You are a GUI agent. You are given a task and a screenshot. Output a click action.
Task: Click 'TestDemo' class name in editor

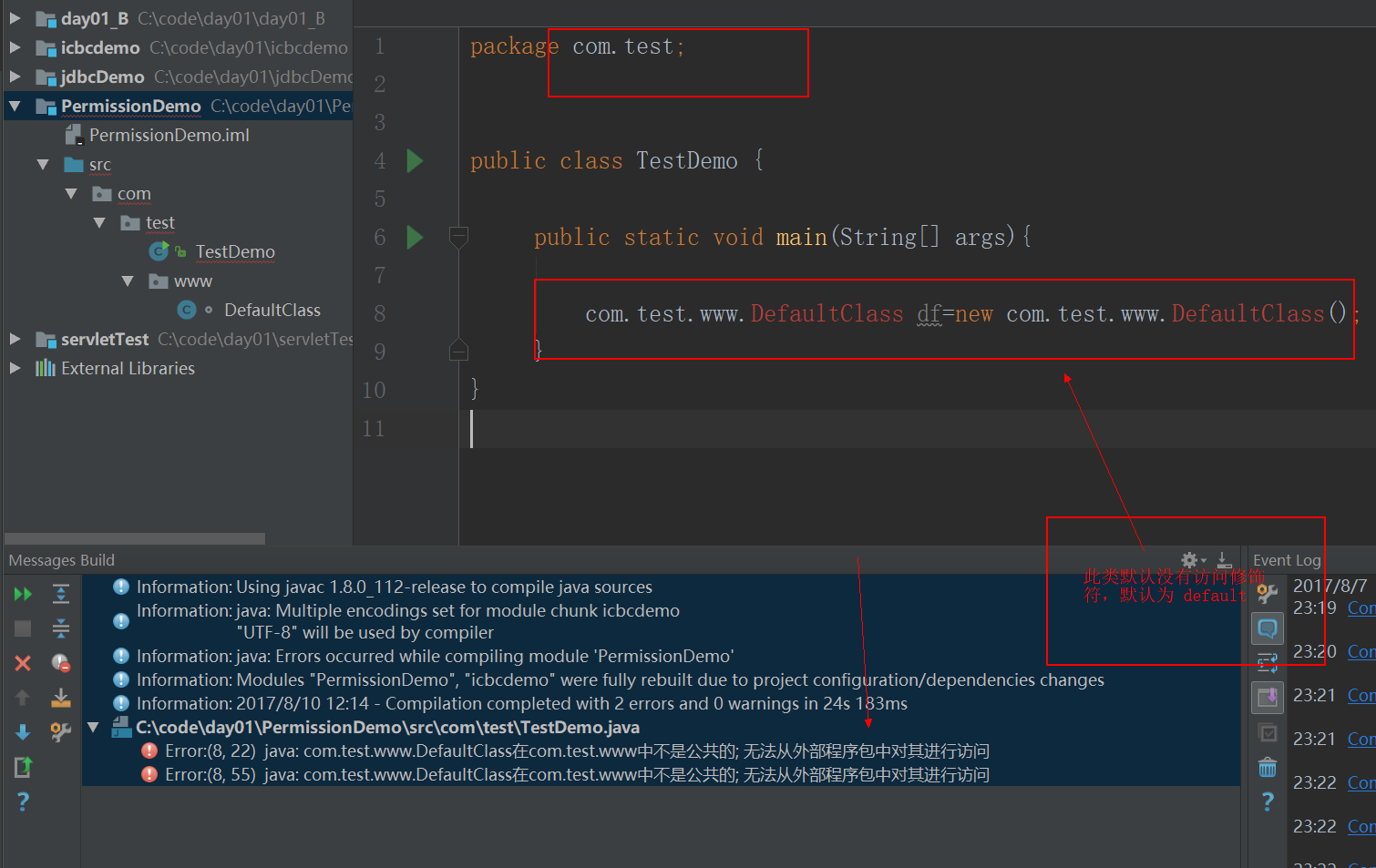tap(687, 161)
